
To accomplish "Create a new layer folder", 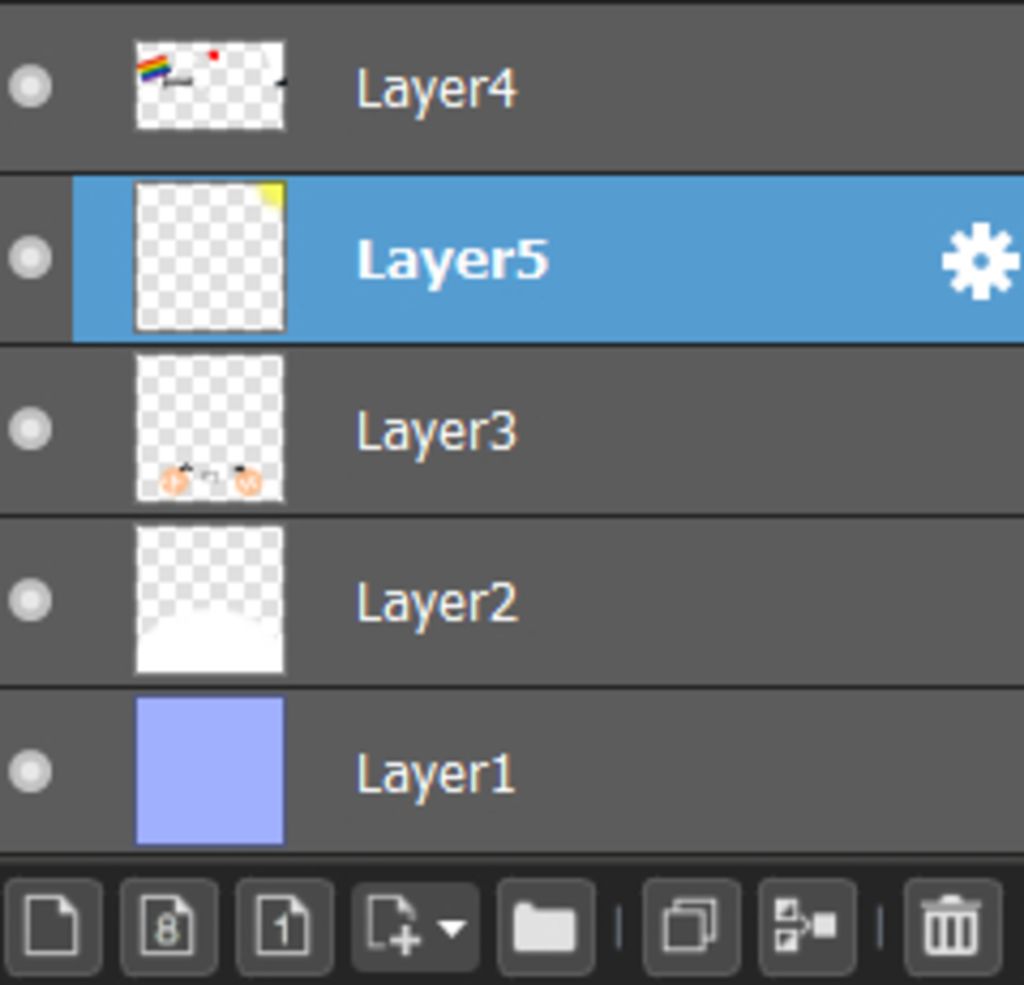I will point(545,927).
